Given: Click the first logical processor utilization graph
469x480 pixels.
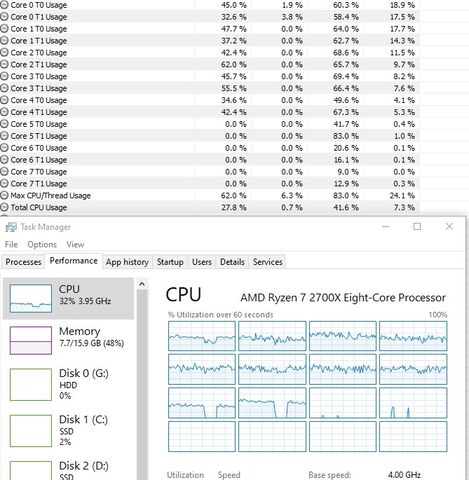Looking at the screenshot, I should tap(202, 336).
